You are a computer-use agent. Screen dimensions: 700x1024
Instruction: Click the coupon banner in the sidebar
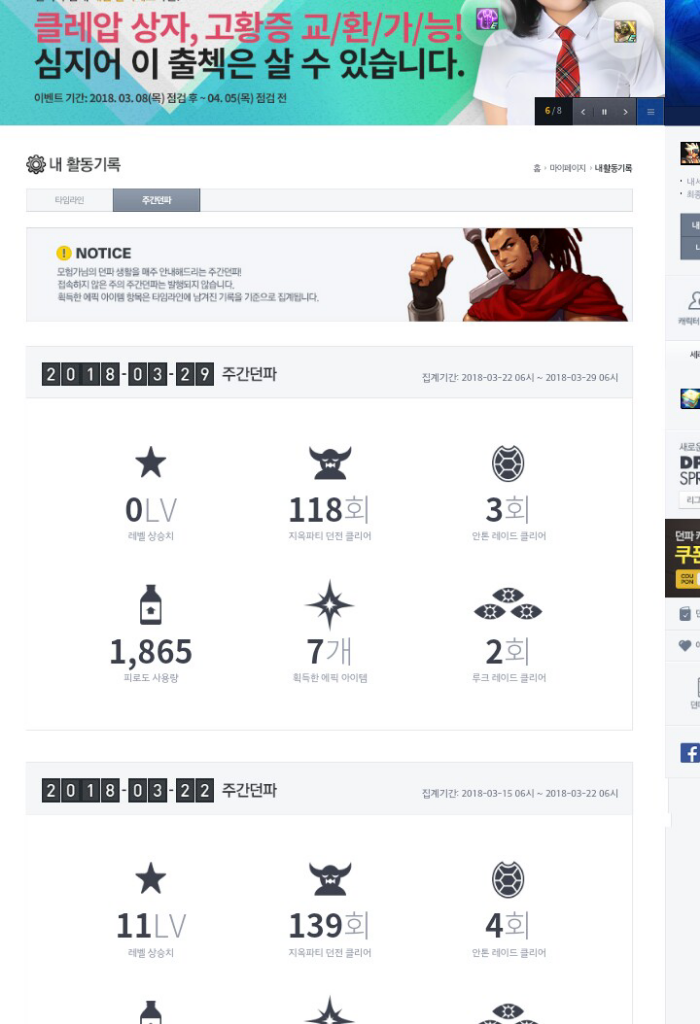683,558
